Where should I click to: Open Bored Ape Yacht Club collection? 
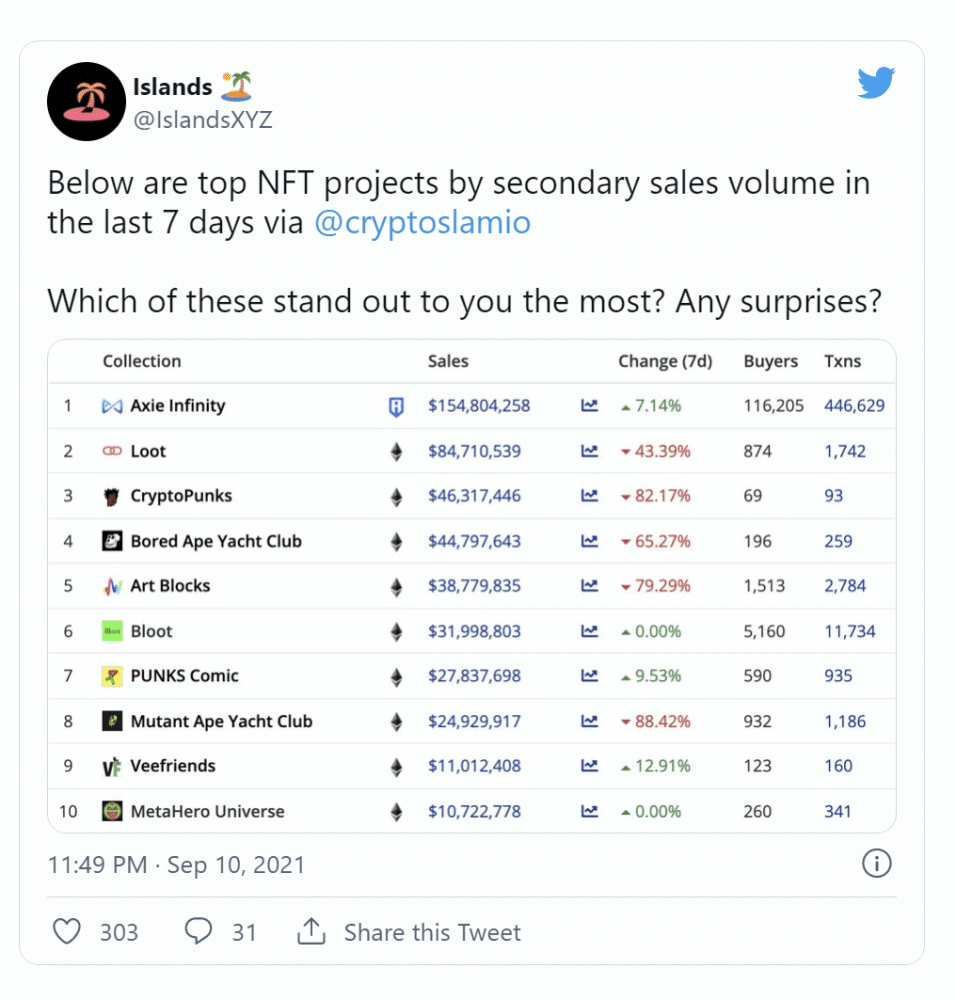pos(216,541)
